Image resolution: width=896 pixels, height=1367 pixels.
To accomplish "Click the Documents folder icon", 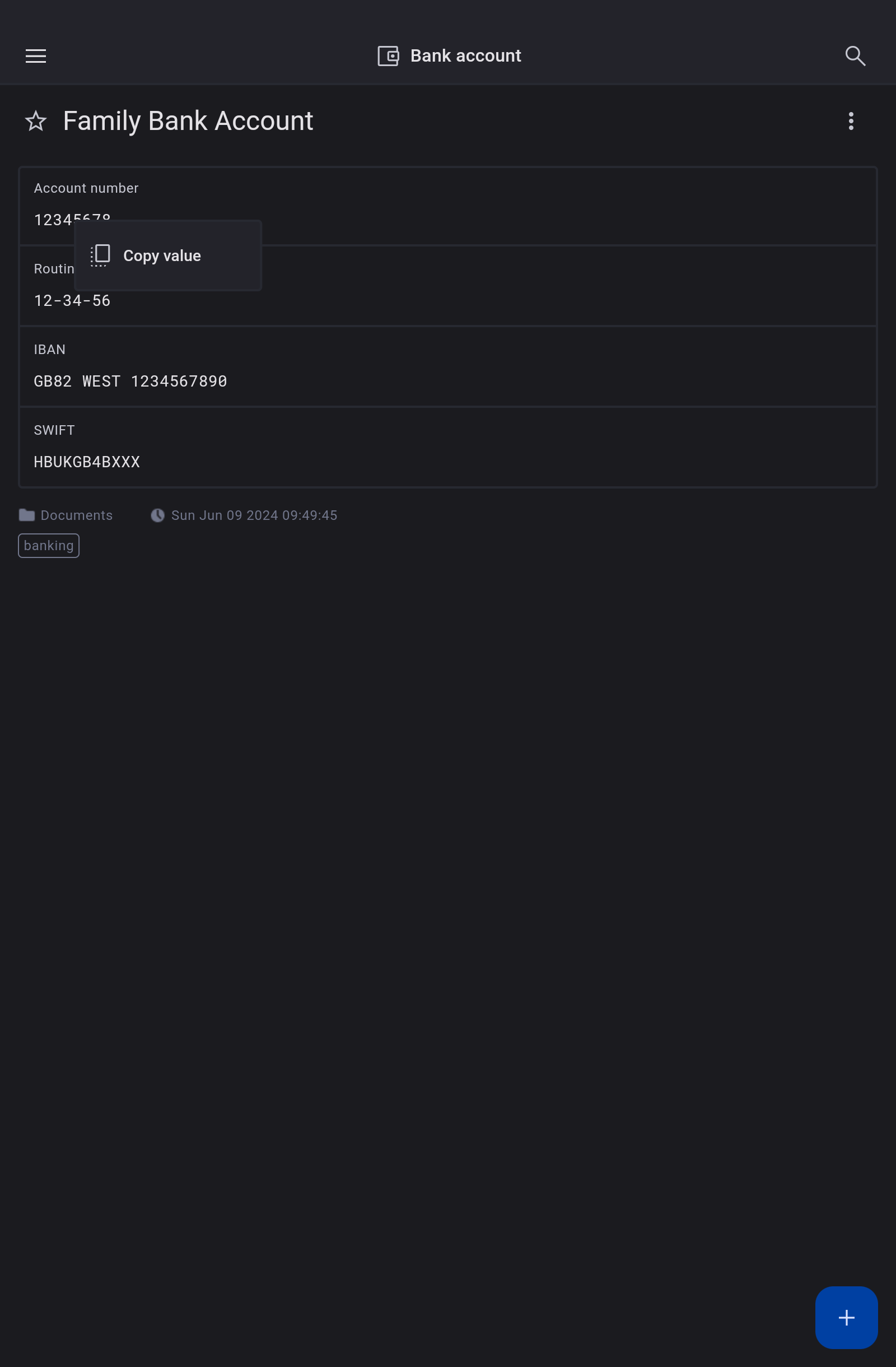I will click(26, 515).
